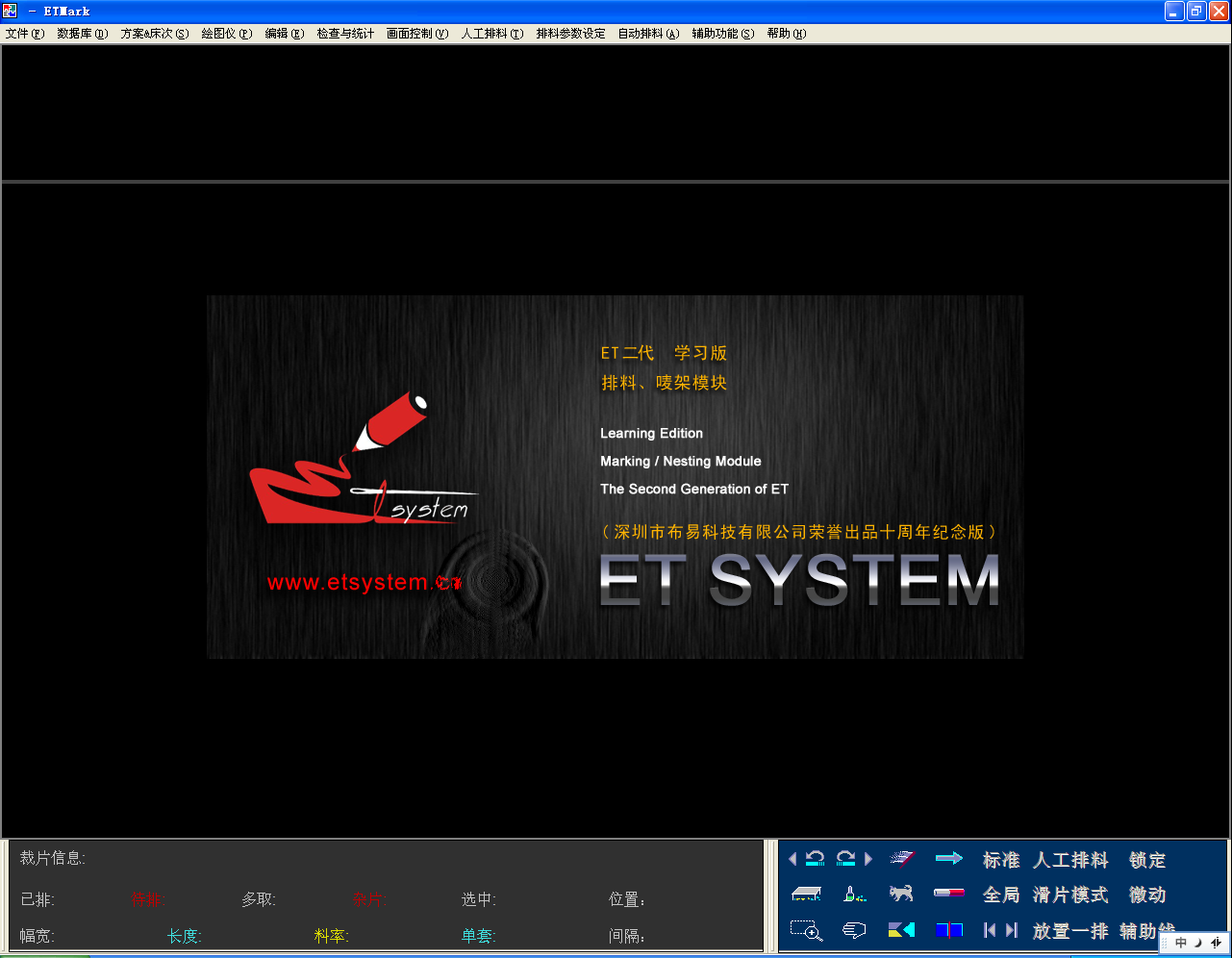Open the 方案&床次(S) menu
This screenshot has height=958, width=1232.
pyautogui.click(x=155, y=34)
